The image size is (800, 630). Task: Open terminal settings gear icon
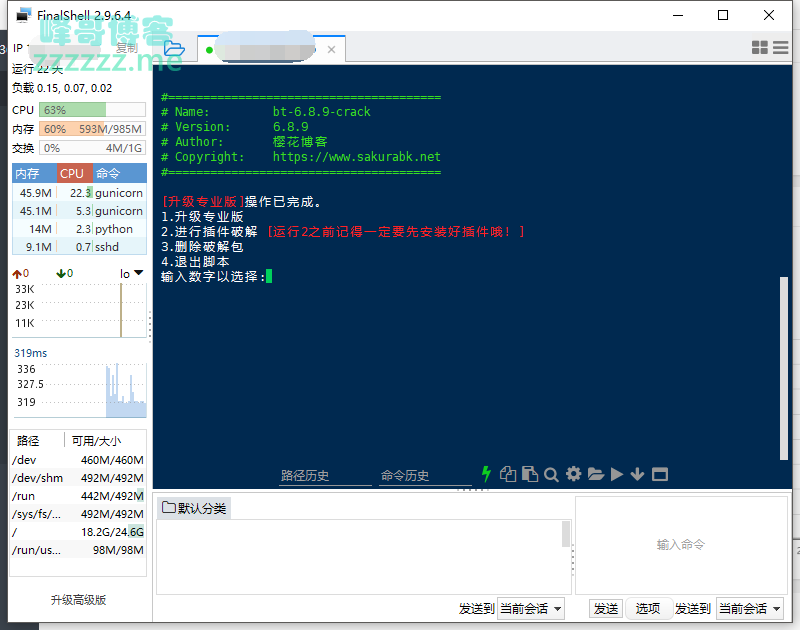pyautogui.click(x=573, y=474)
